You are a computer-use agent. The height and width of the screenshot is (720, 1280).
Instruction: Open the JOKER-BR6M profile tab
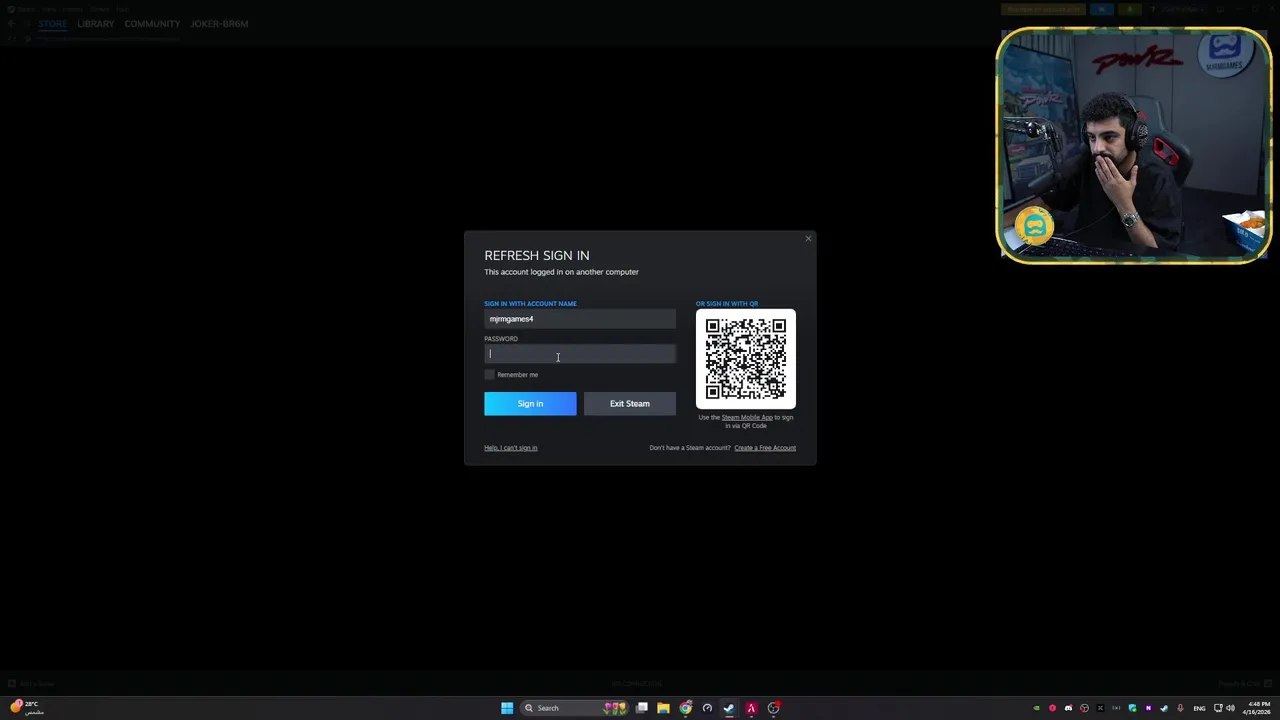click(x=219, y=24)
